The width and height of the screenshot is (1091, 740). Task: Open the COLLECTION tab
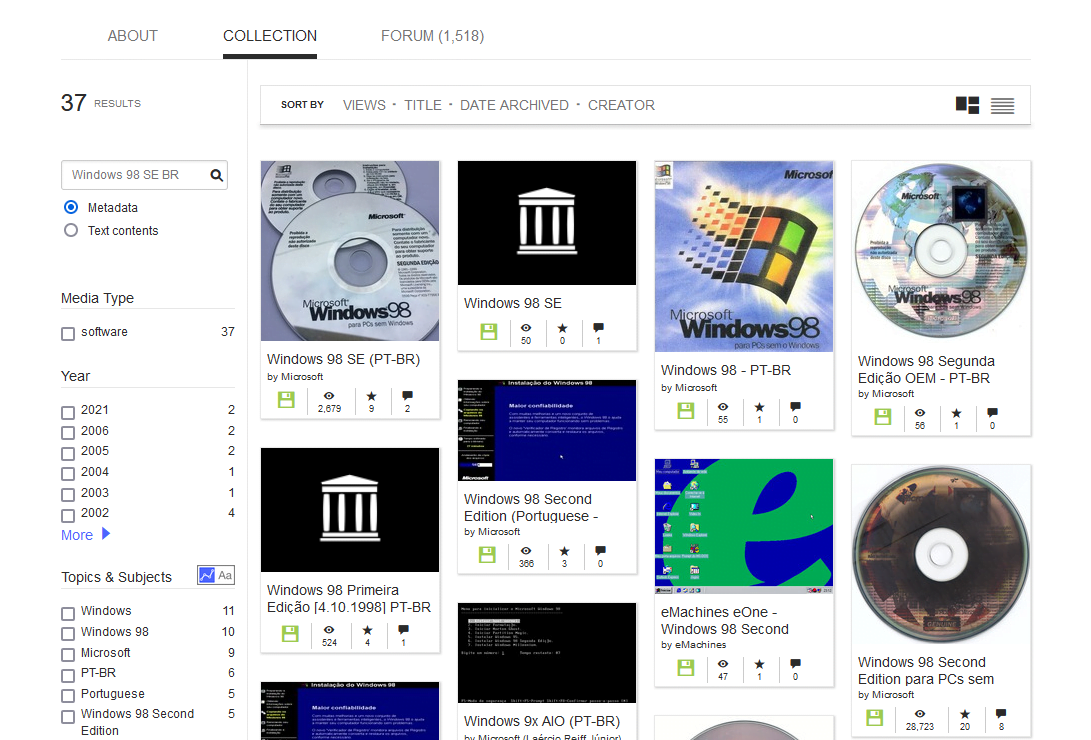(x=270, y=36)
